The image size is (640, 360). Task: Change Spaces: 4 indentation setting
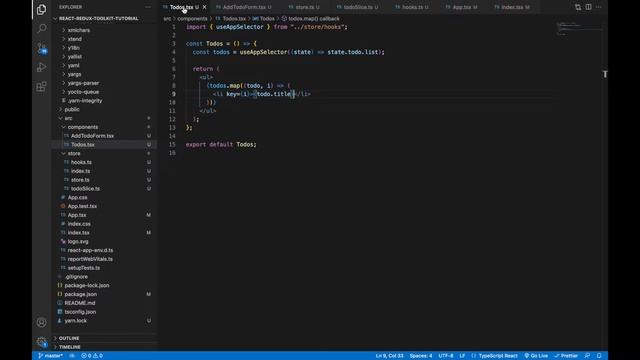click(x=421, y=356)
